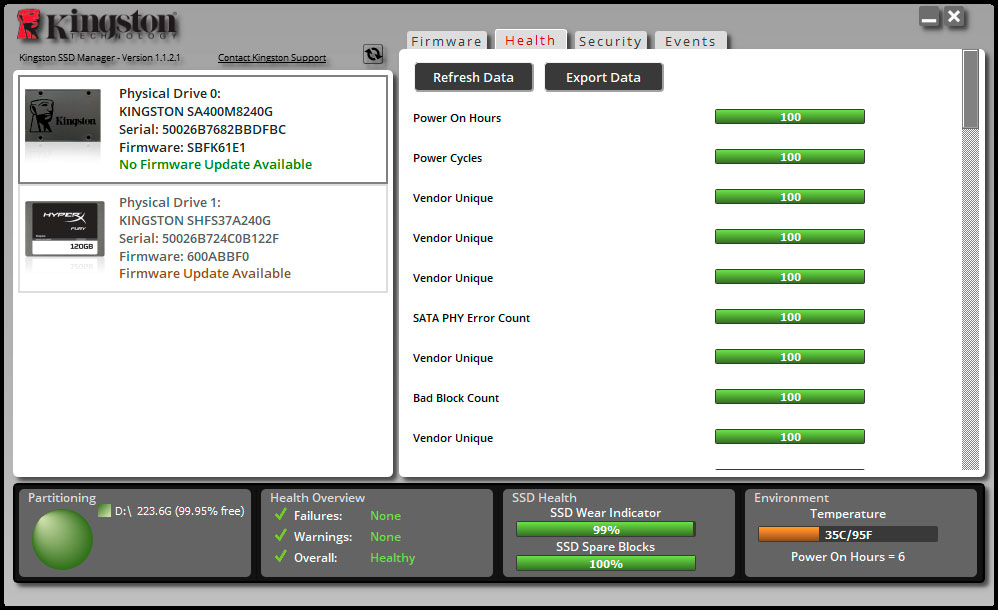
Task: Click the green partition pie chart
Action: (x=62, y=539)
